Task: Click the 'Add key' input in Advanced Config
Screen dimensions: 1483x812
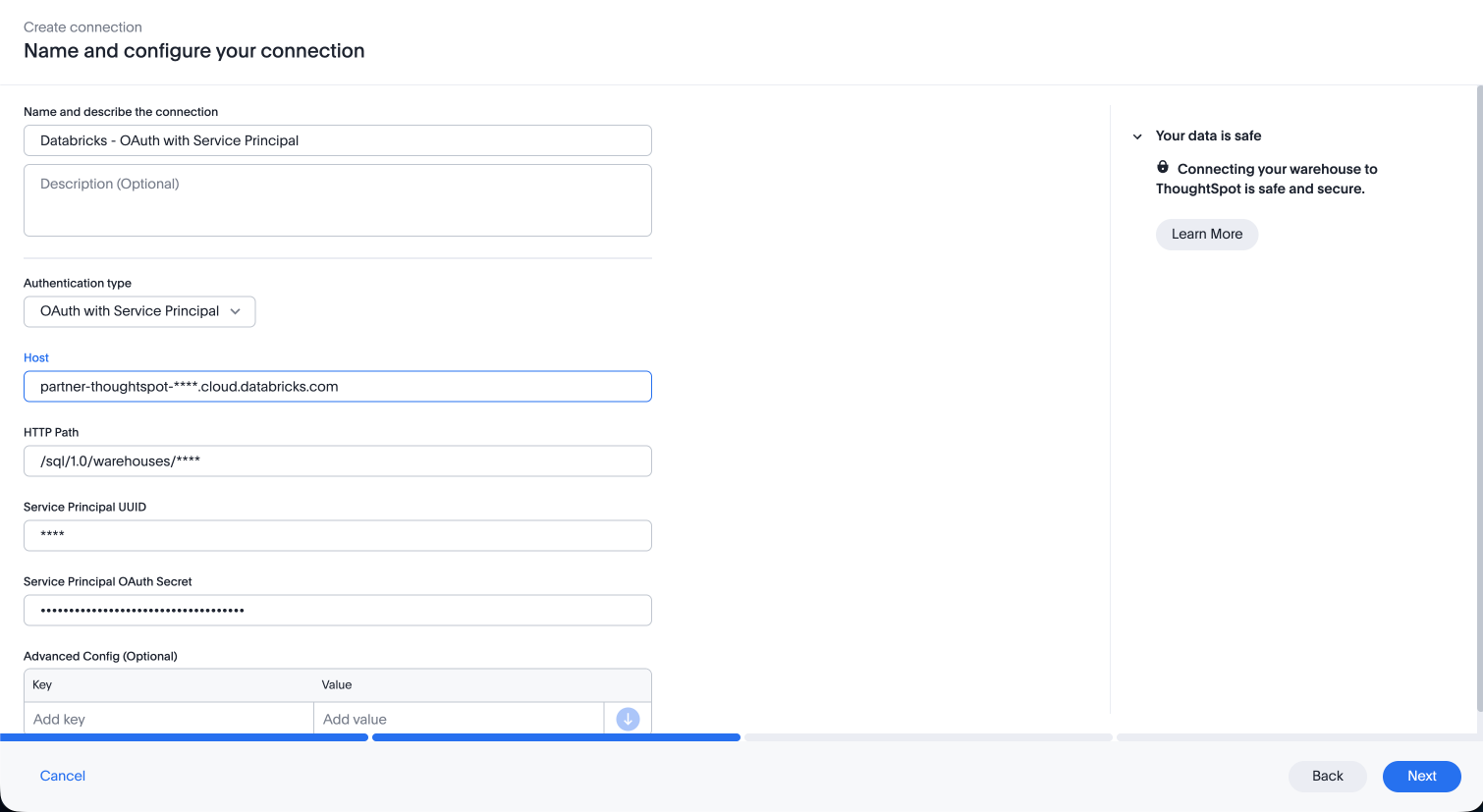Action: point(169,719)
